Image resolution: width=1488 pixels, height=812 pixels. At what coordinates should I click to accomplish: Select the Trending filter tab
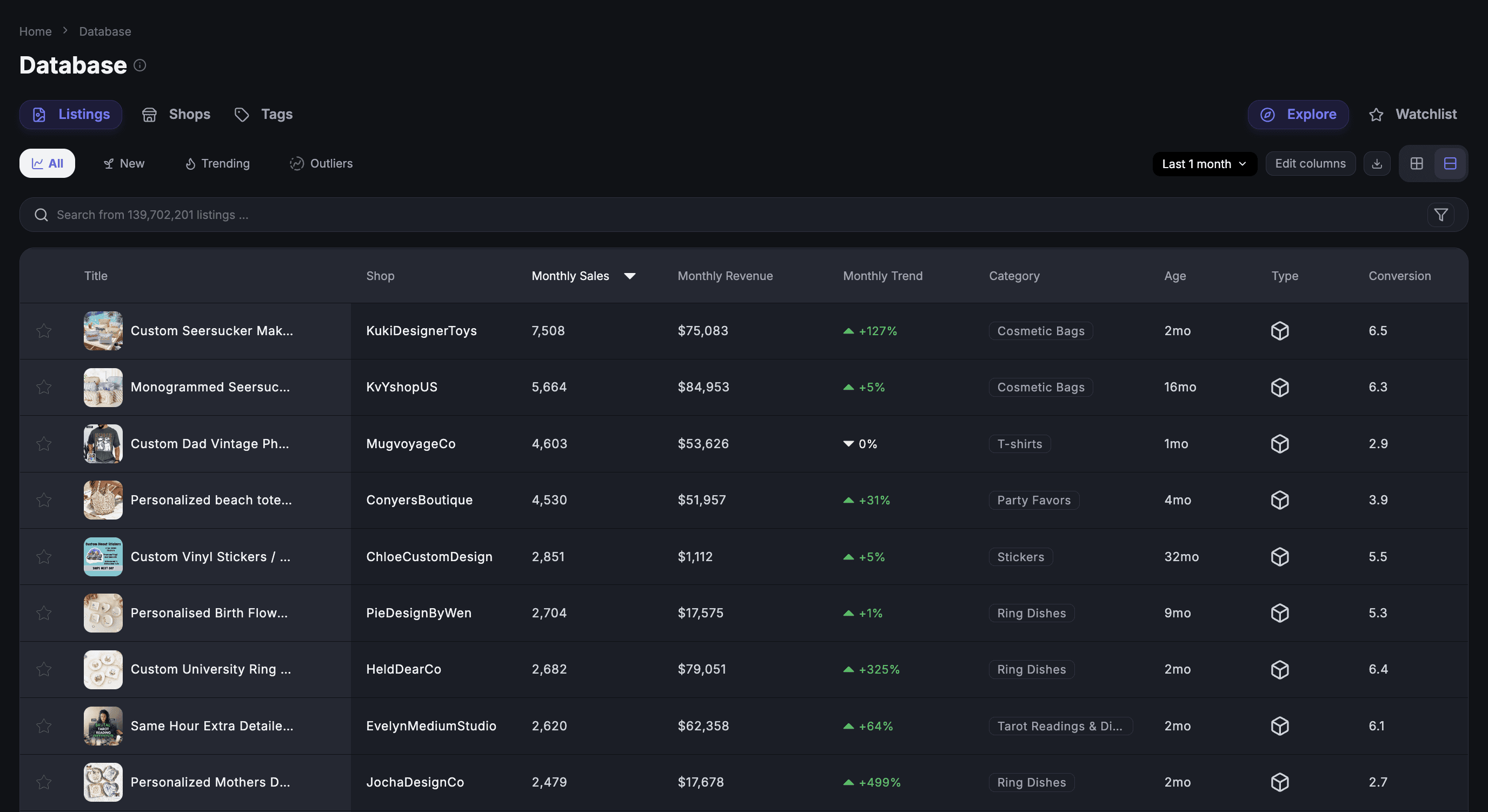217,163
